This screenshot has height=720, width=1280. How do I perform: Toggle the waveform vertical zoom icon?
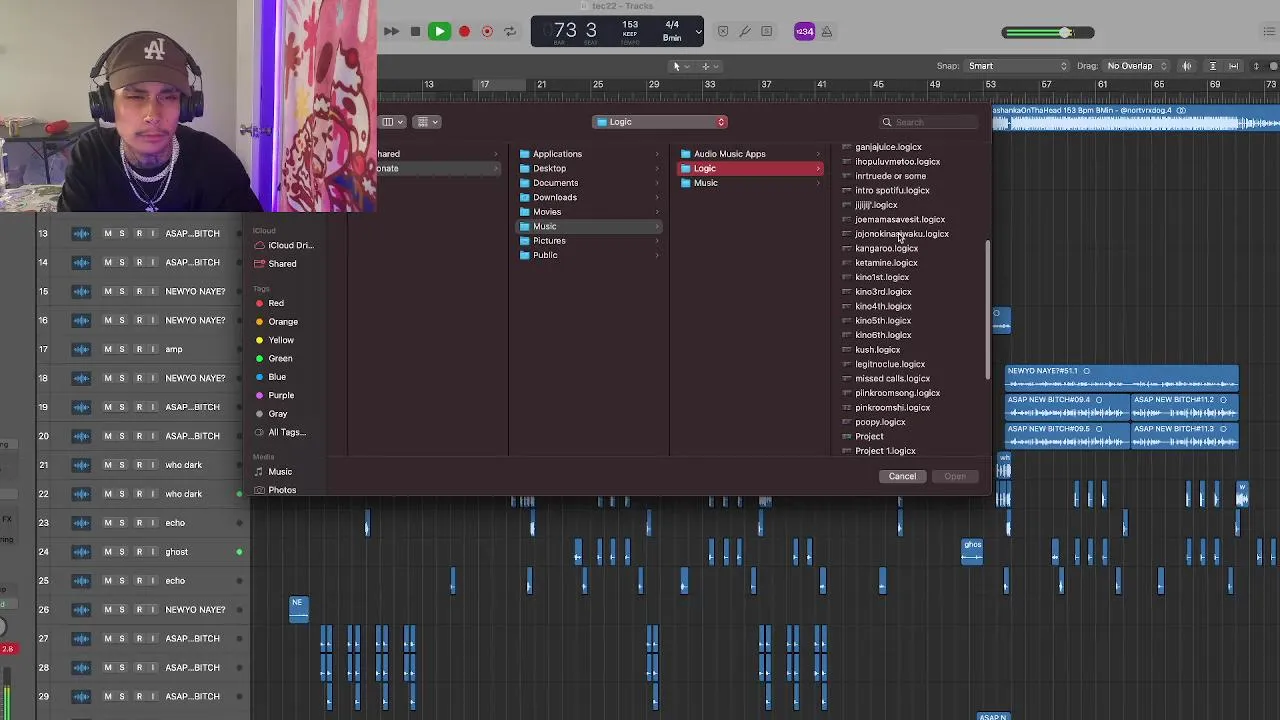1187,66
